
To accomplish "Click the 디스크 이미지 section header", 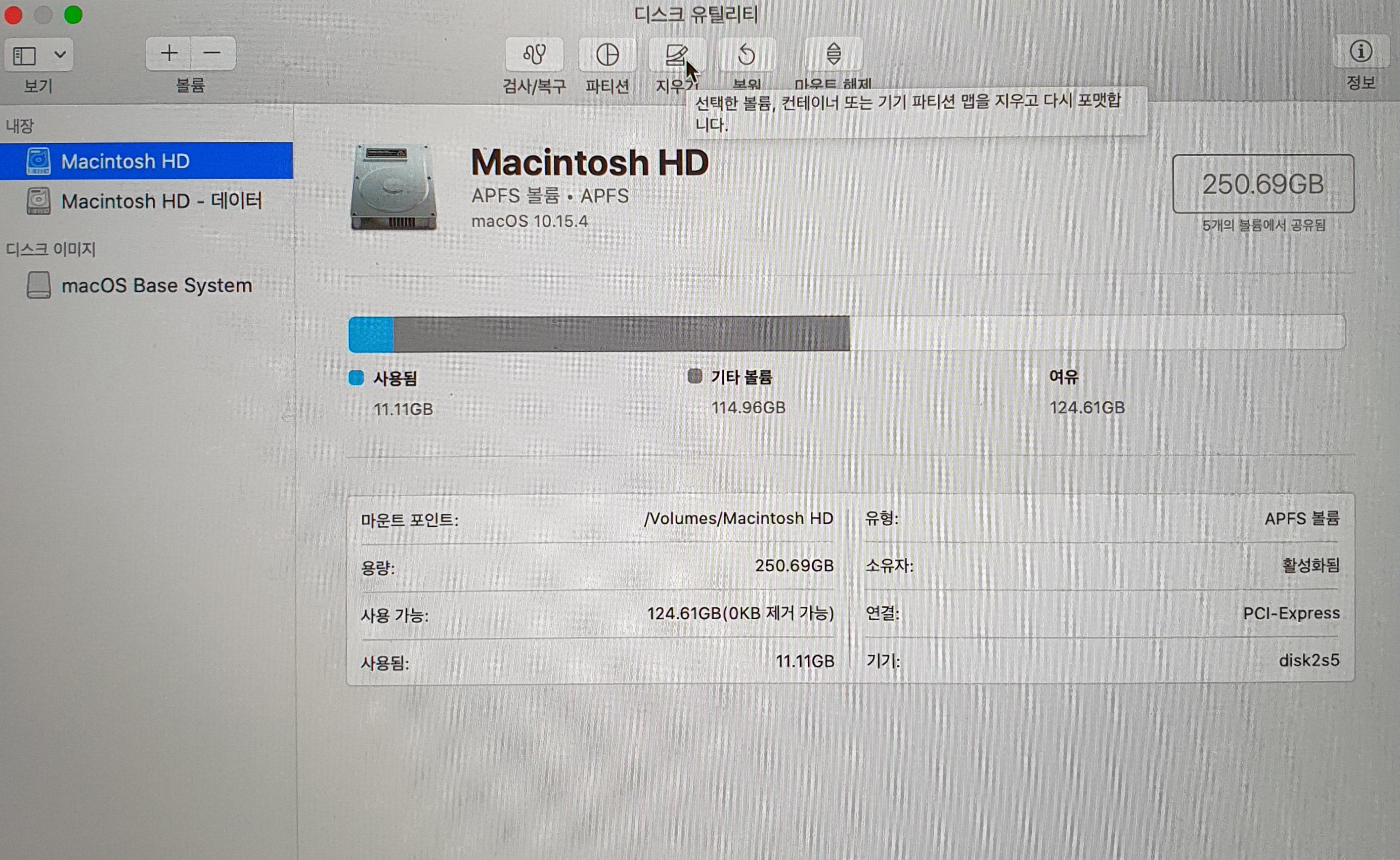I will pyautogui.click(x=50, y=249).
